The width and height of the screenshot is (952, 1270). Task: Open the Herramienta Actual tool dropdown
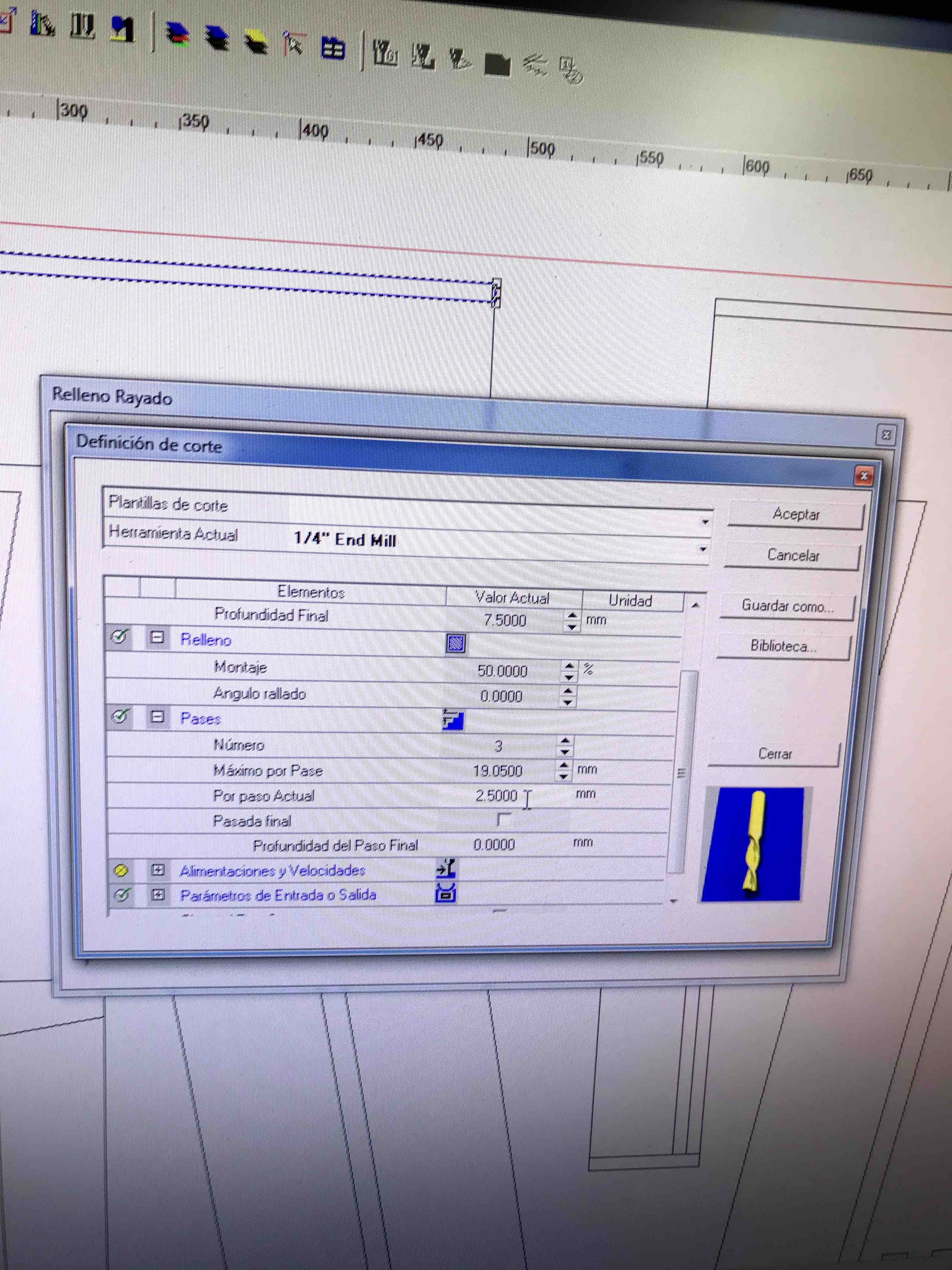click(x=702, y=549)
